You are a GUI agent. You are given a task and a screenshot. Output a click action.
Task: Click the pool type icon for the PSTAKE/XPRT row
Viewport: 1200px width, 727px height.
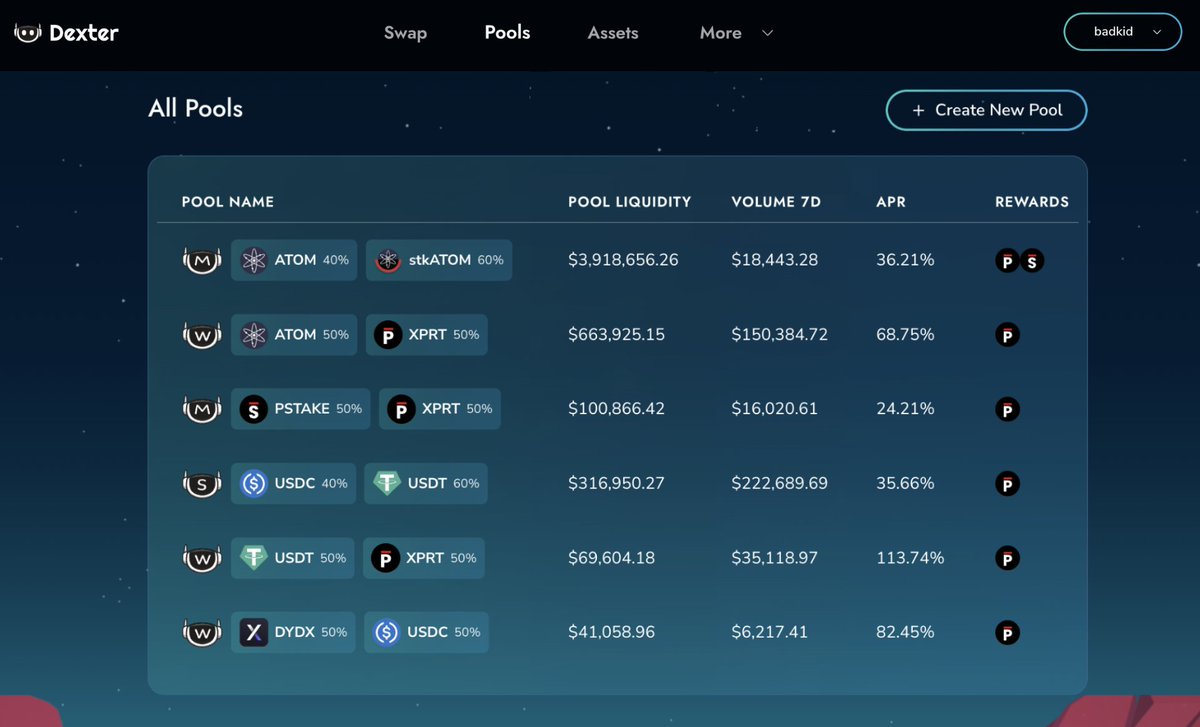coord(201,409)
